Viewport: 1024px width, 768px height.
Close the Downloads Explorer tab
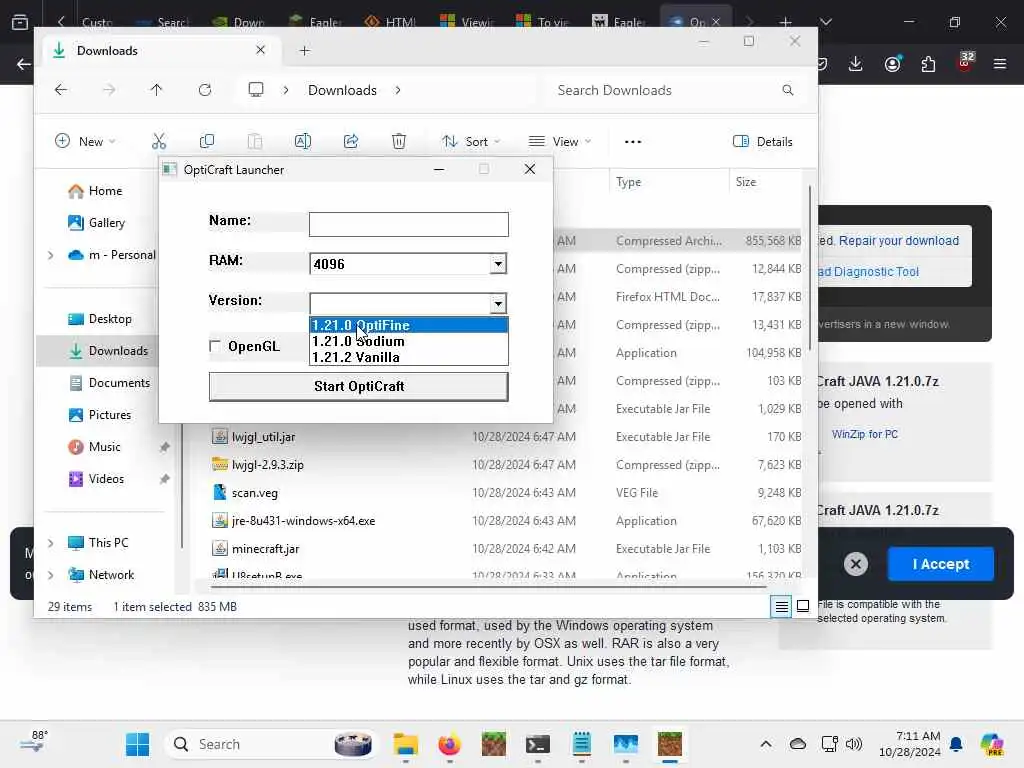point(260,50)
